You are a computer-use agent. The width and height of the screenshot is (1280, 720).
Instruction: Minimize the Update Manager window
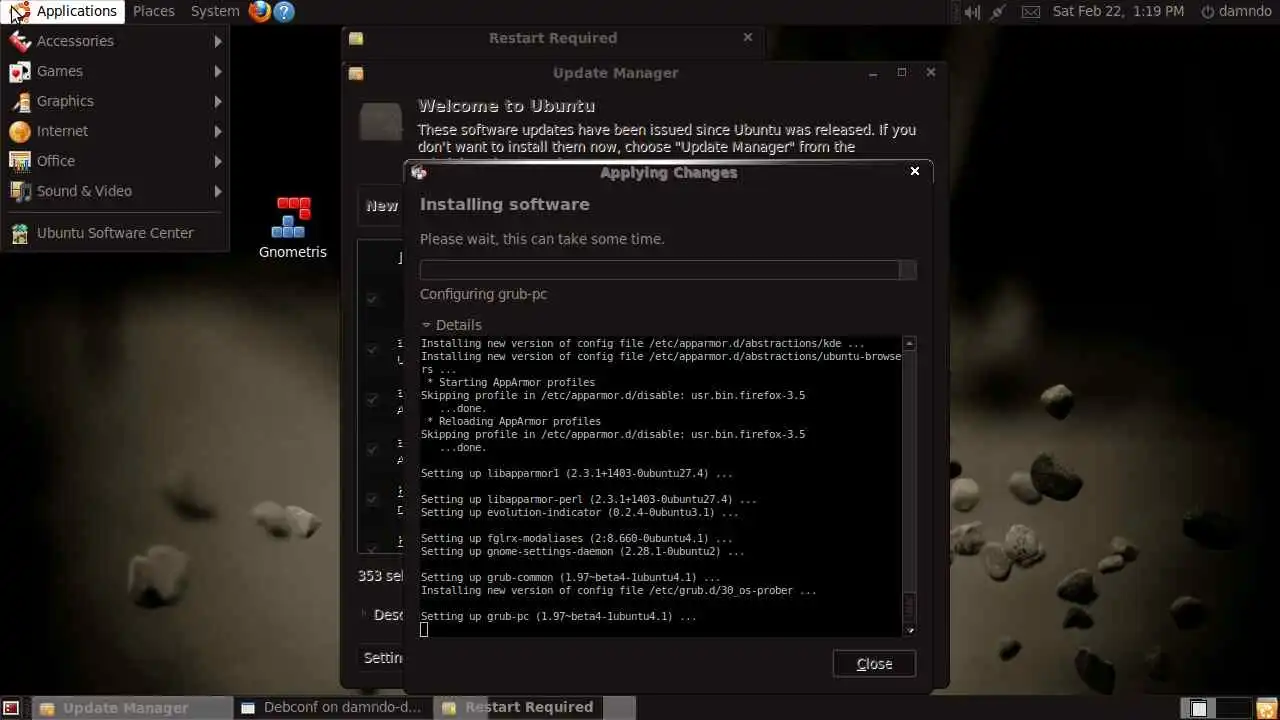[873, 72]
